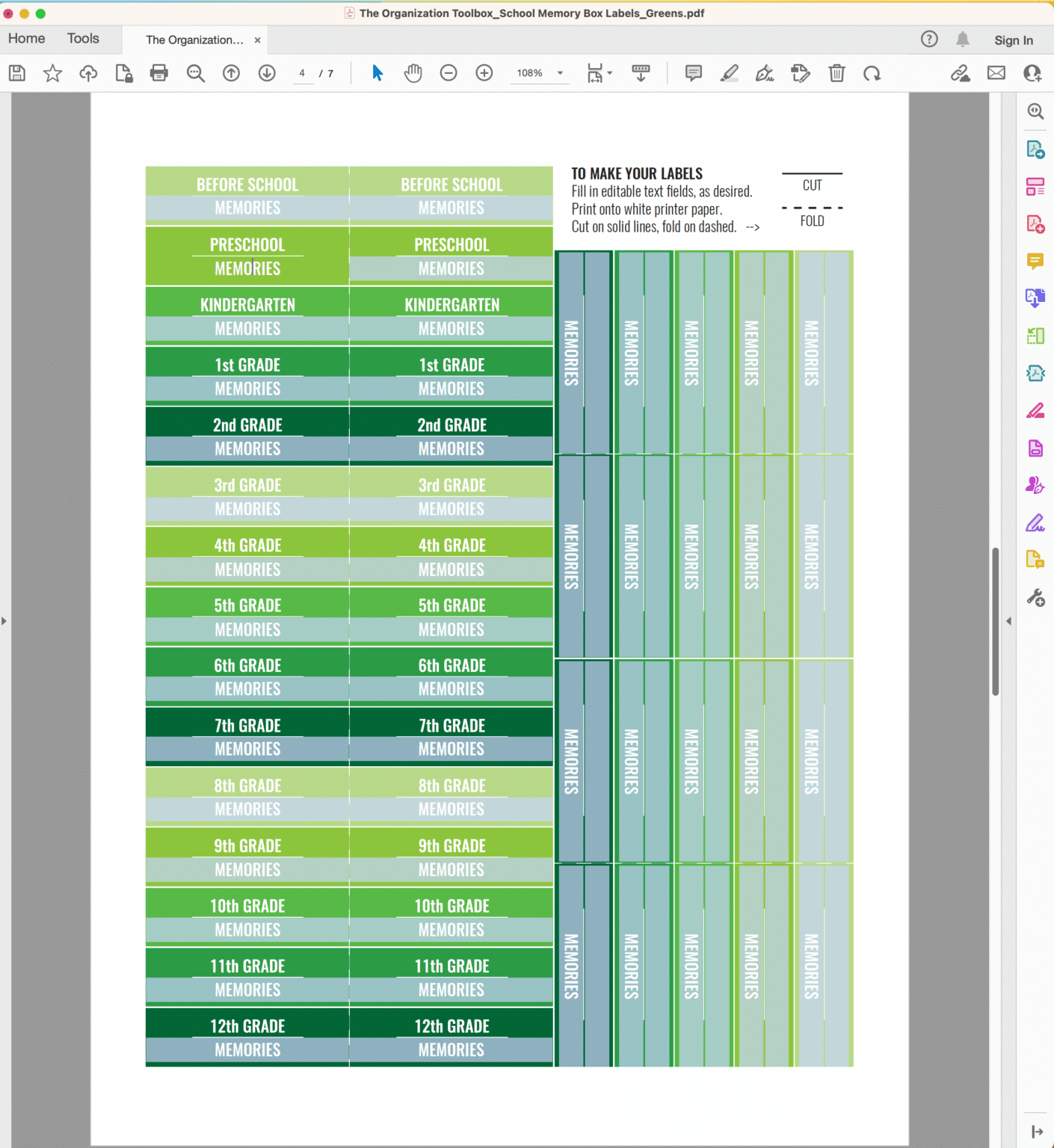Add a sticky note comment
This screenshot has height=1148, width=1054.
694,73
